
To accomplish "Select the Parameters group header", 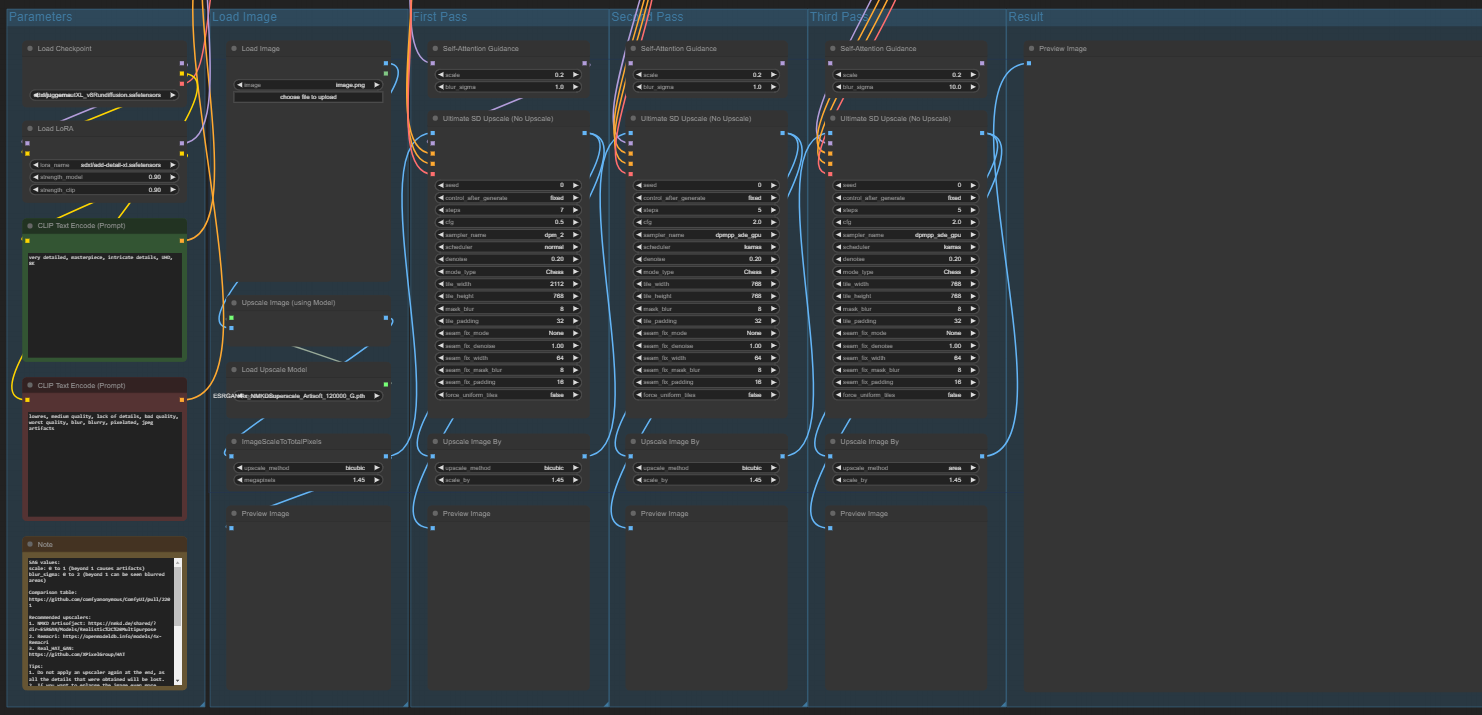I will pos(40,16).
